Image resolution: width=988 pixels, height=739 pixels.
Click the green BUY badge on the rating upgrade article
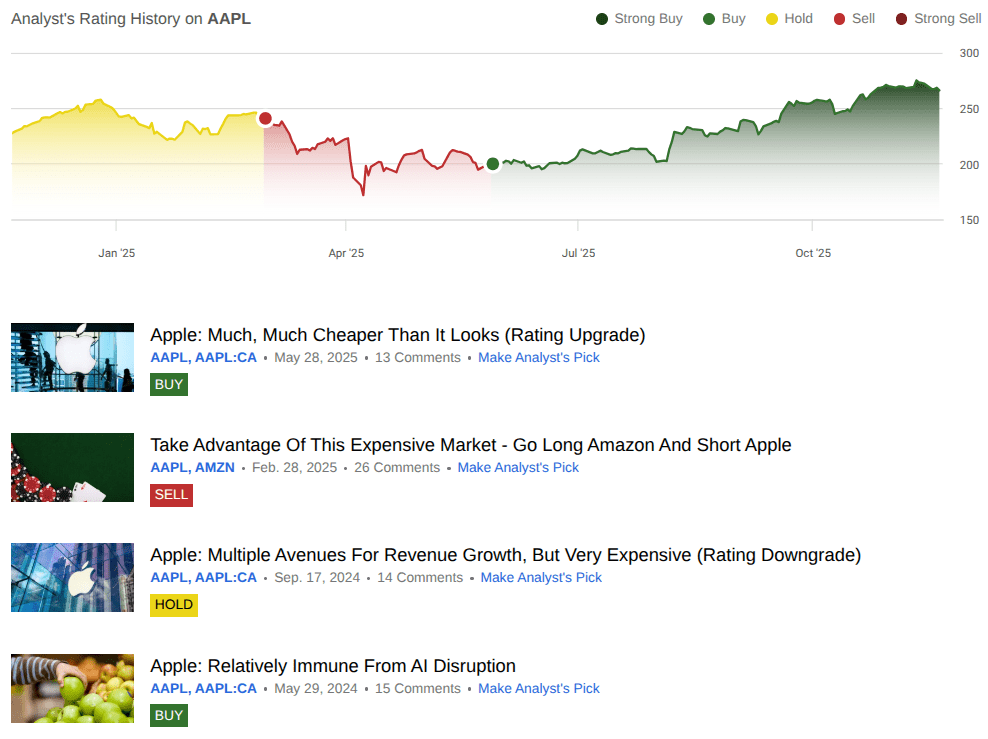[x=168, y=384]
